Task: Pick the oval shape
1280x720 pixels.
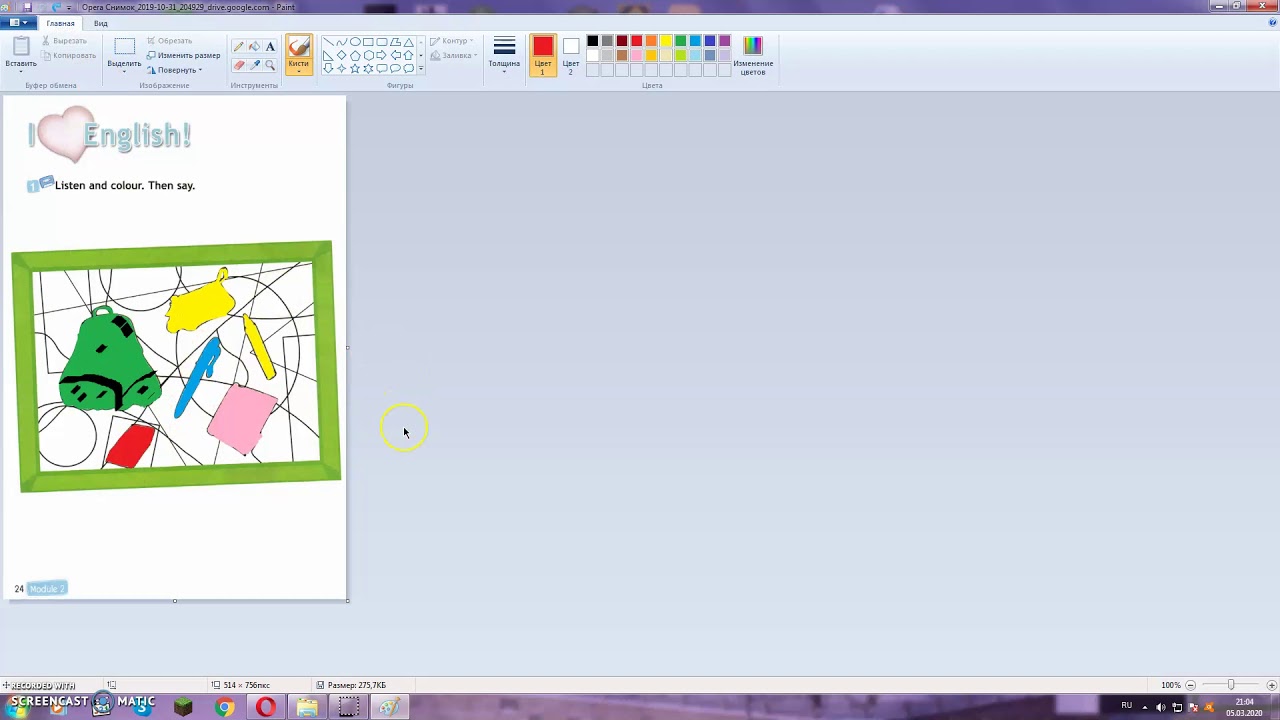Action: (355, 42)
